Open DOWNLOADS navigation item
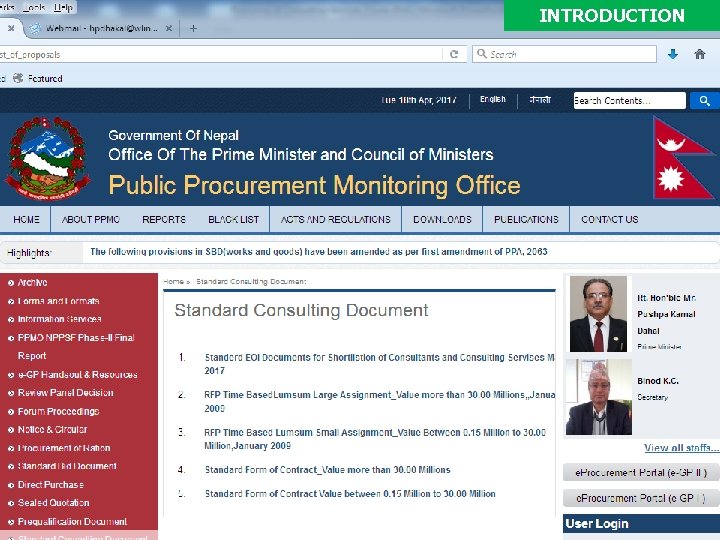 [442, 219]
